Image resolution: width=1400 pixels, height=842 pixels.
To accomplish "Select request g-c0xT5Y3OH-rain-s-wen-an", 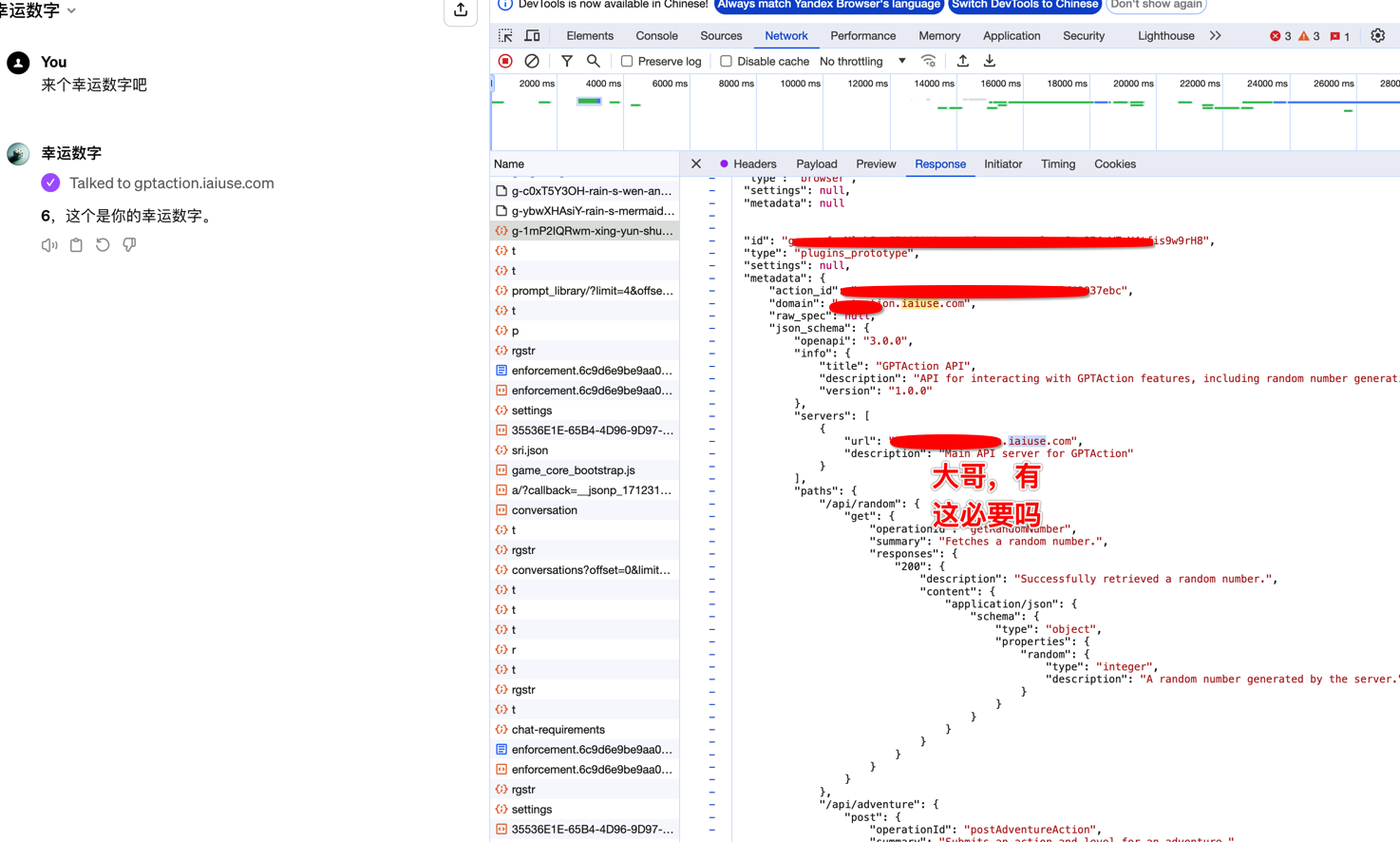I will [585, 191].
